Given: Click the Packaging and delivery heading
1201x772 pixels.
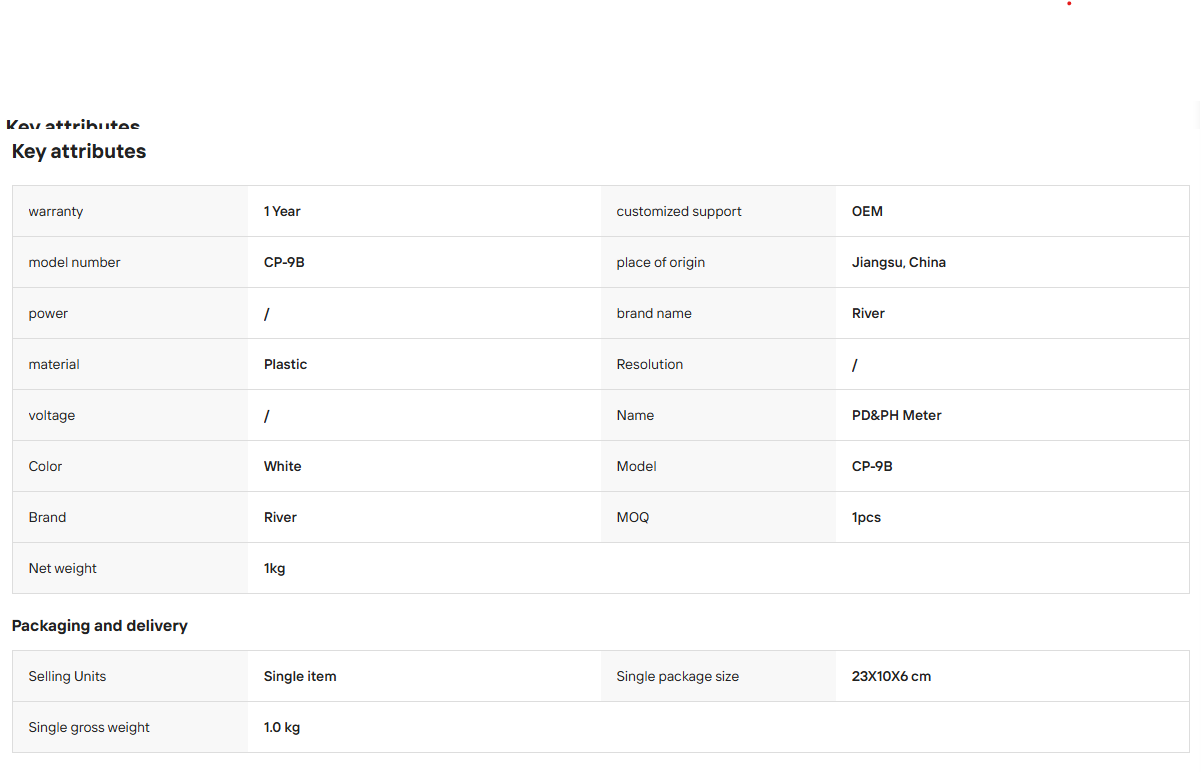Looking at the screenshot, I should click(x=100, y=625).
